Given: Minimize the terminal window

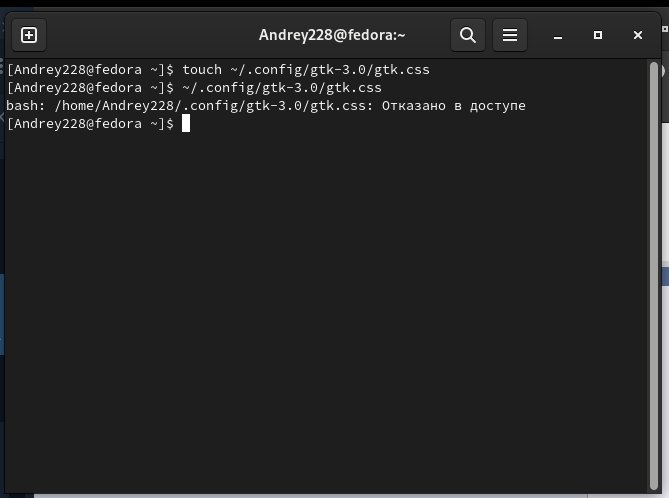Looking at the screenshot, I should 557,35.
